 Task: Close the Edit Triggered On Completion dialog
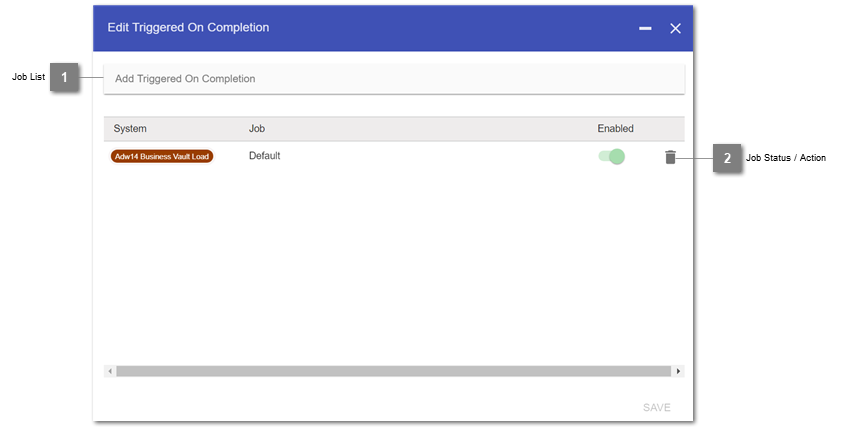[x=675, y=28]
